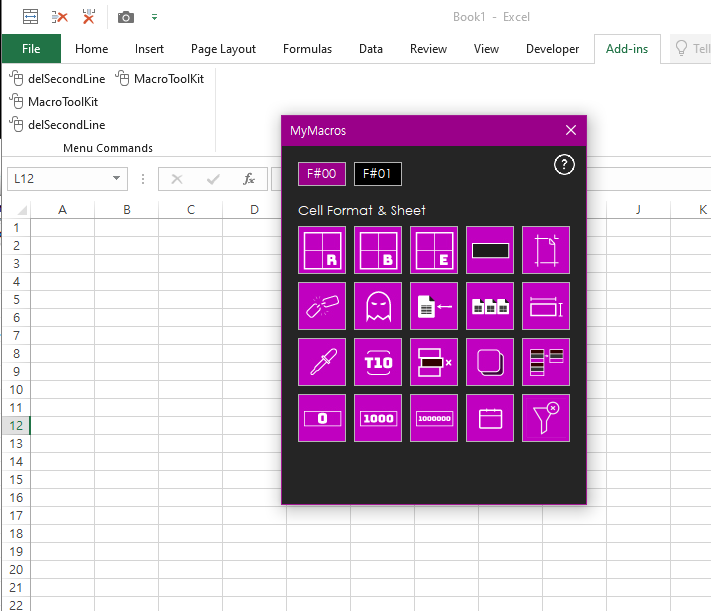Click the sheet with left arrow icon
This screenshot has width=711, height=611.
tap(434, 306)
